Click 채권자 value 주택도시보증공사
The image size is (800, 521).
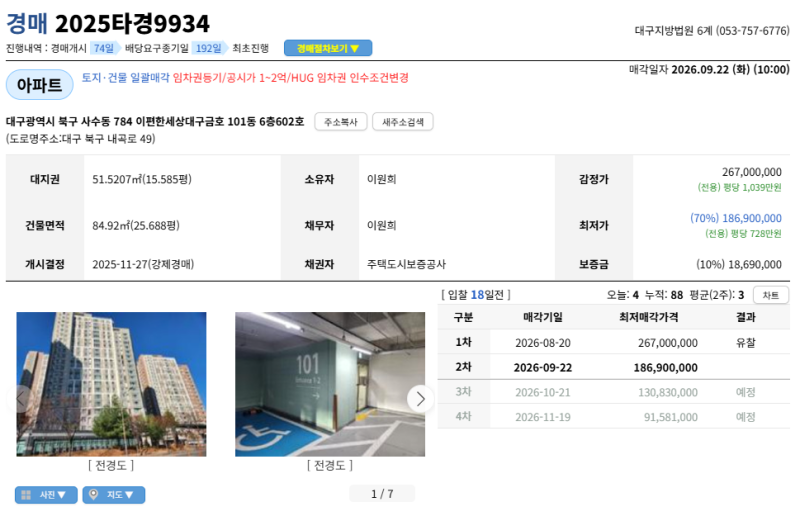406,264
